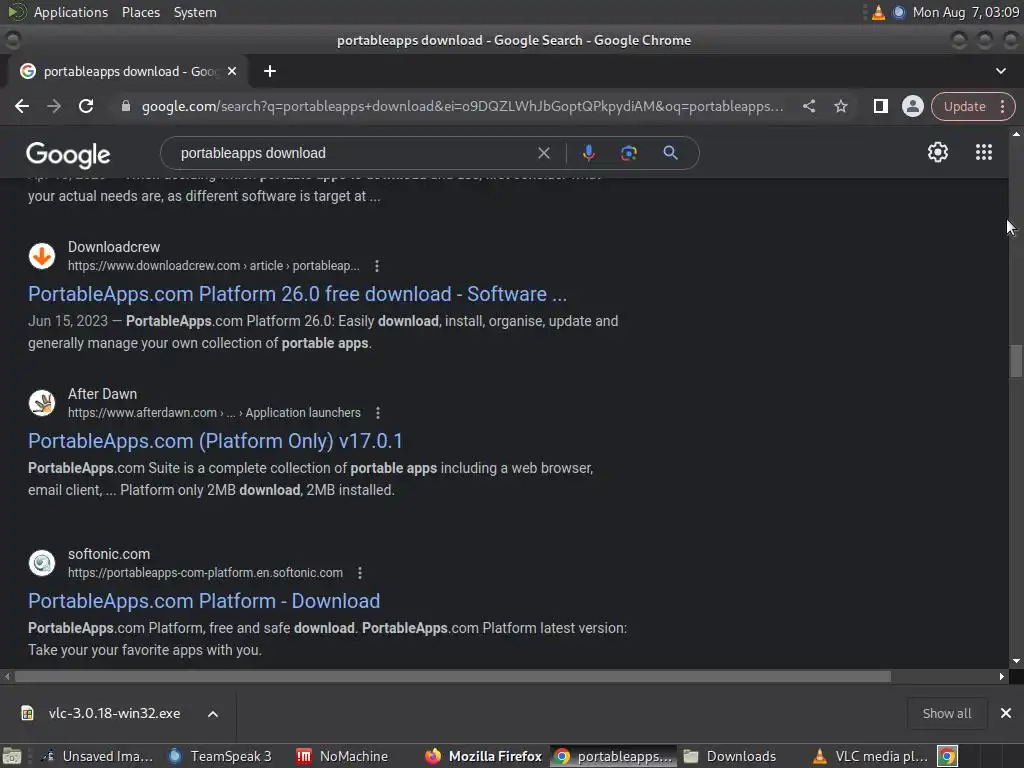Click the horizontal scrollbar thumb

tap(453, 677)
